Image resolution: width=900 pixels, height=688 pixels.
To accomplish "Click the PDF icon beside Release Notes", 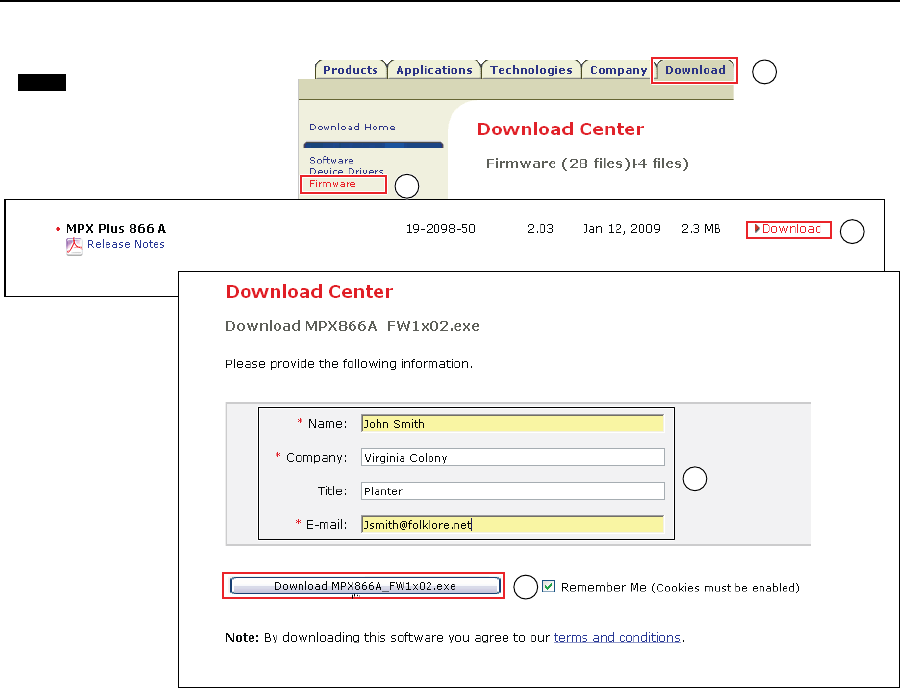I will pos(74,246).
